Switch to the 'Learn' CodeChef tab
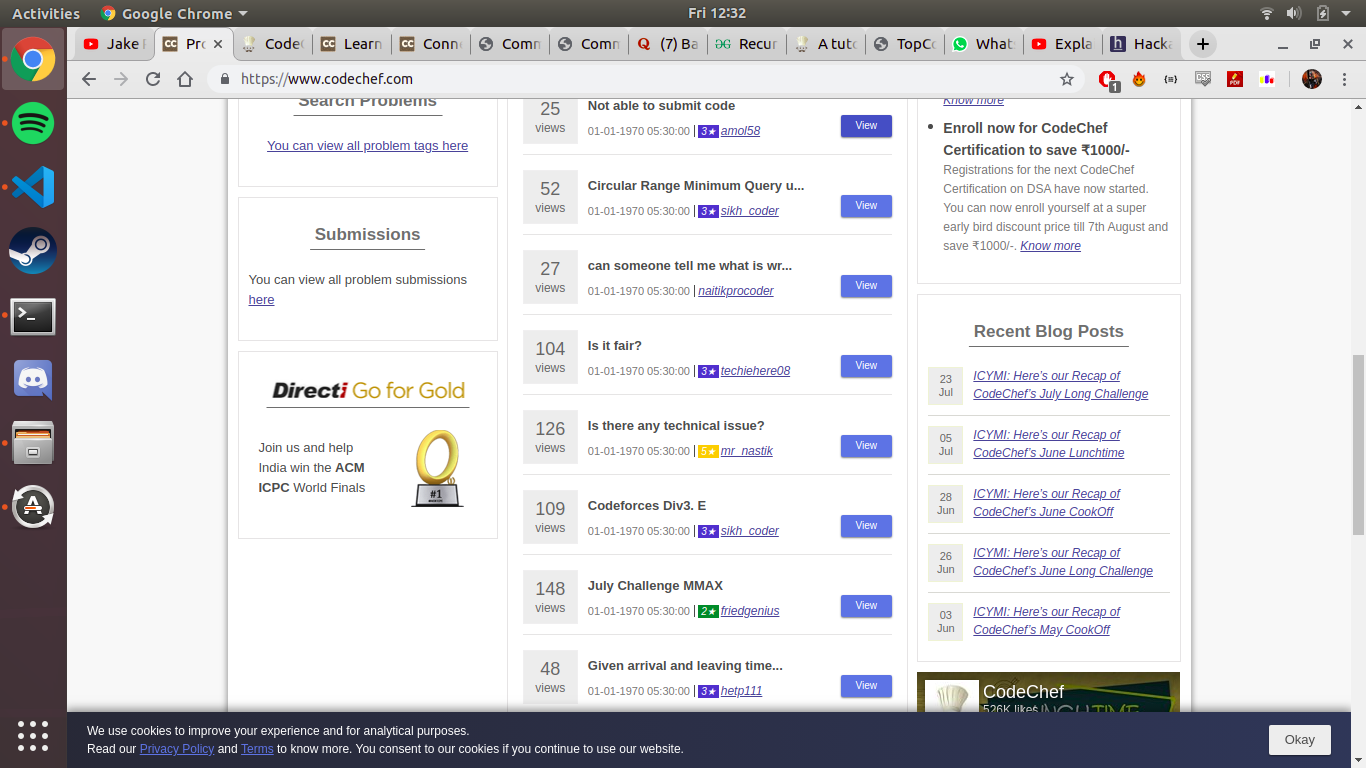Image resolution: width=1366 pixels, height=768 pixels. point(352,44)
